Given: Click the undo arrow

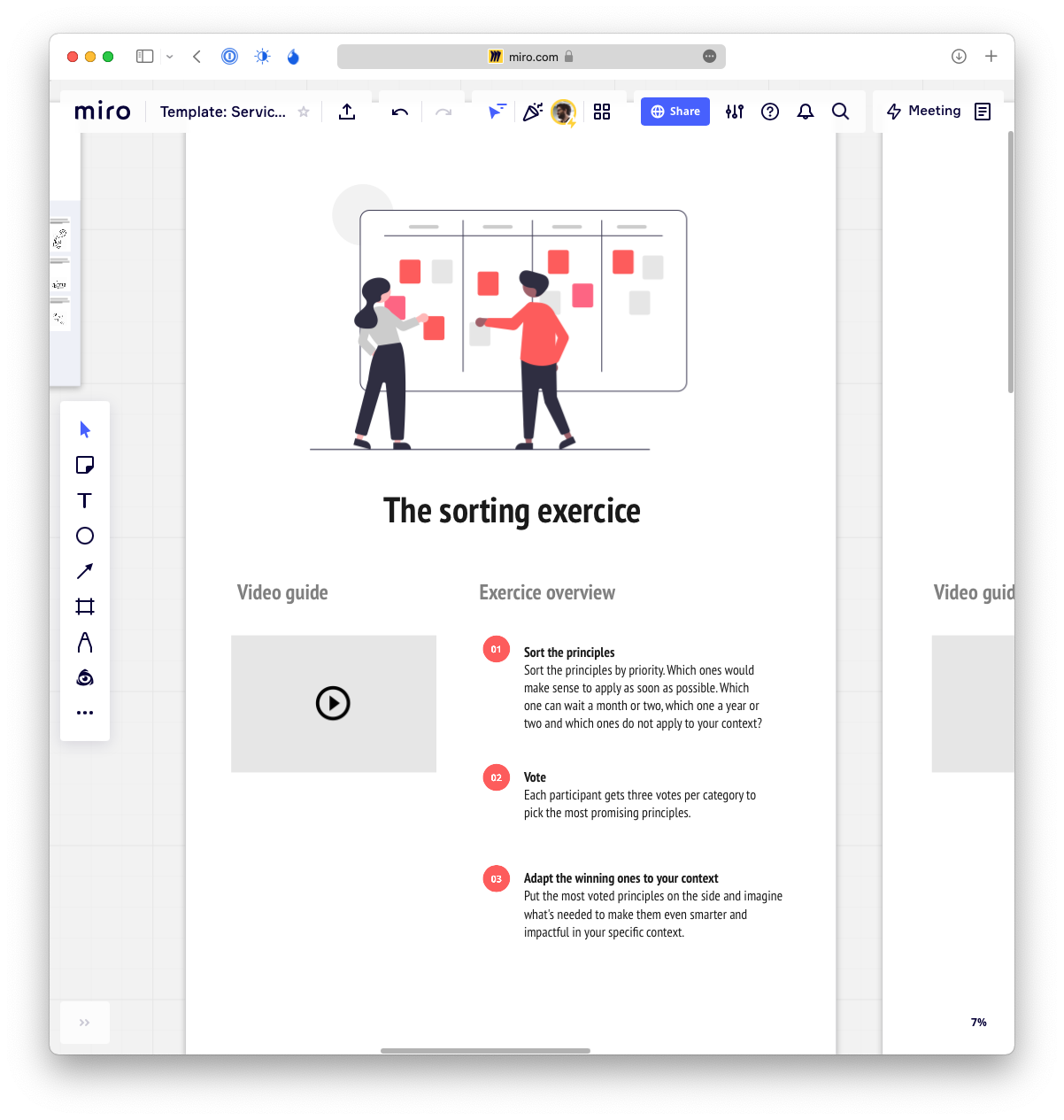Looking at the screenshot, I should tap(400, 112).
